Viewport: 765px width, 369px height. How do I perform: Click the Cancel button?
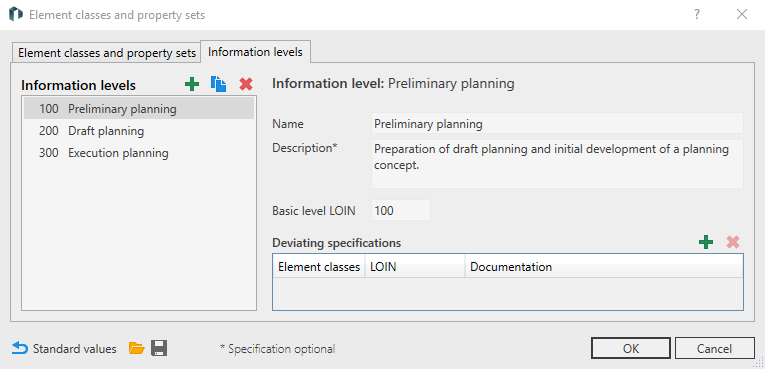click(714, 348)
